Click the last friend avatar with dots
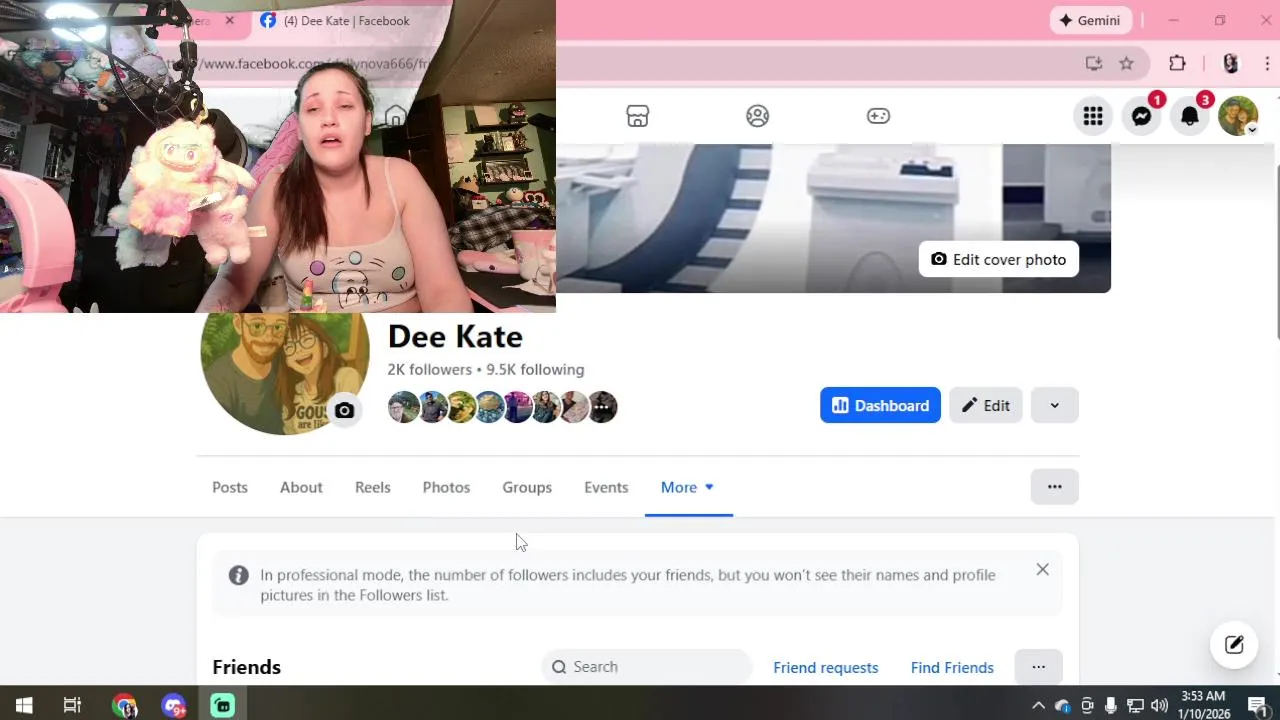The height and width of the screenshot is (720, 1280). 602,407
